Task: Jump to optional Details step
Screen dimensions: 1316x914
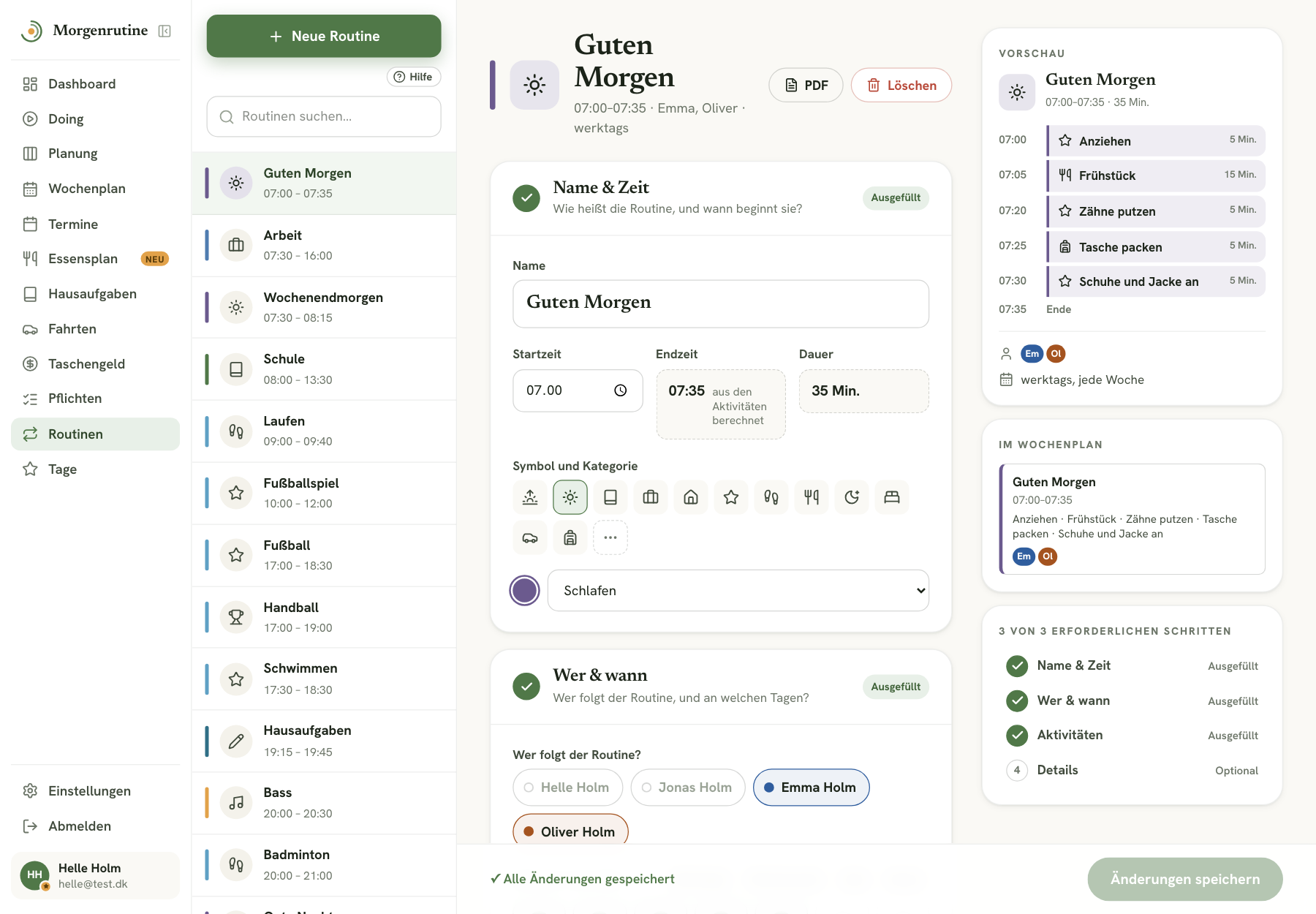Action: click(1132, 770)
